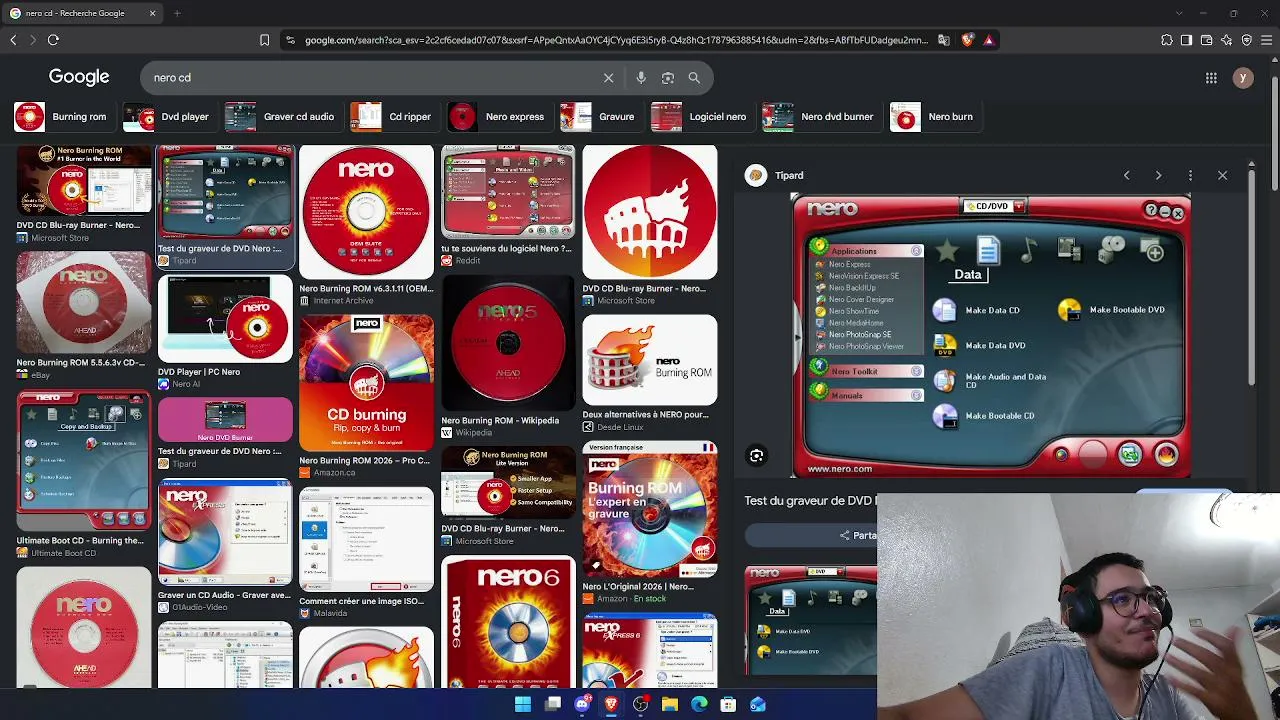
Task: Click the Brave Rewards triangle icon
Action: click(x=988, y=40)
